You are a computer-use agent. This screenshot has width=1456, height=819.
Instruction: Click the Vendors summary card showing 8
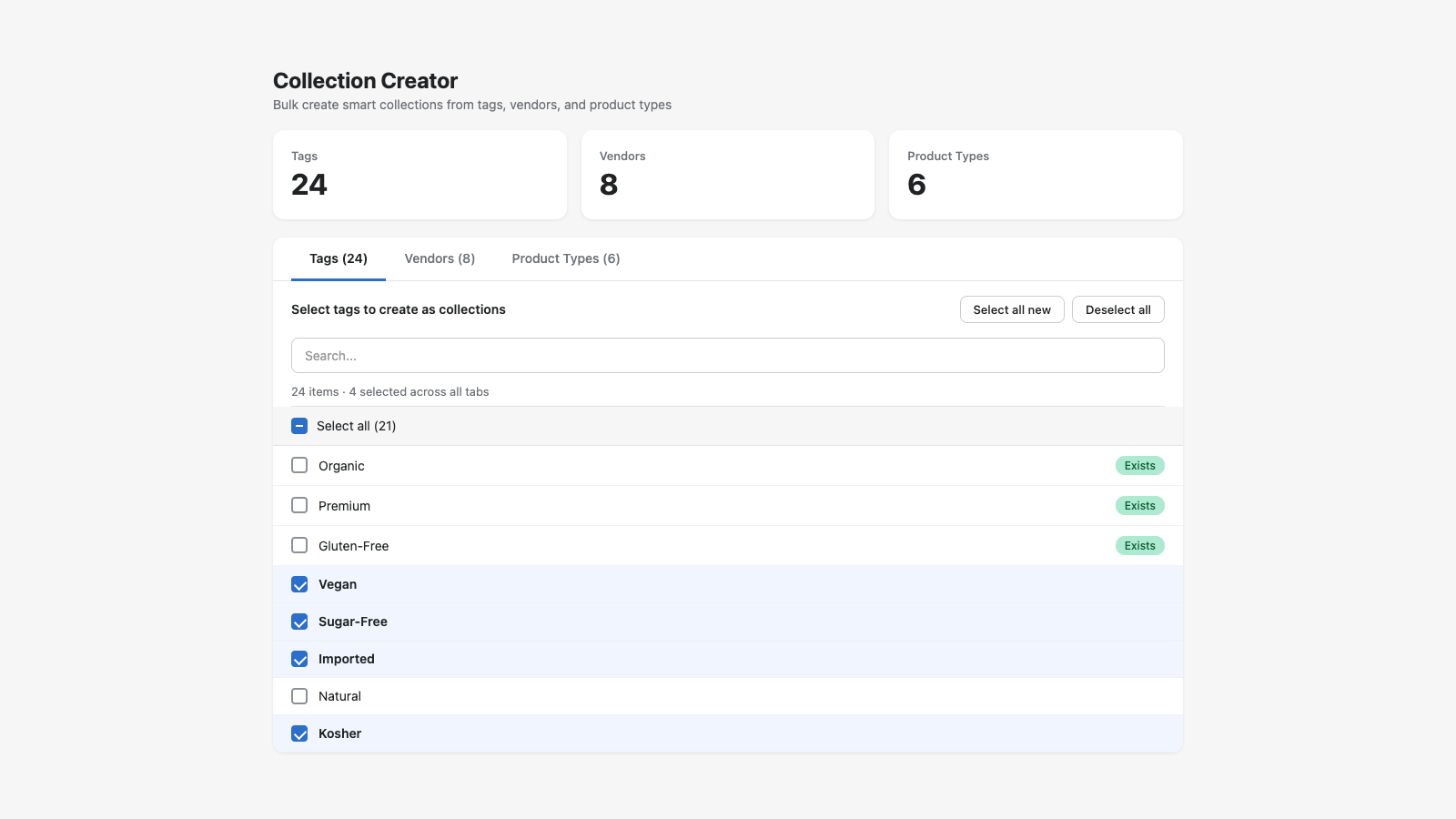(x=727, y=175)
